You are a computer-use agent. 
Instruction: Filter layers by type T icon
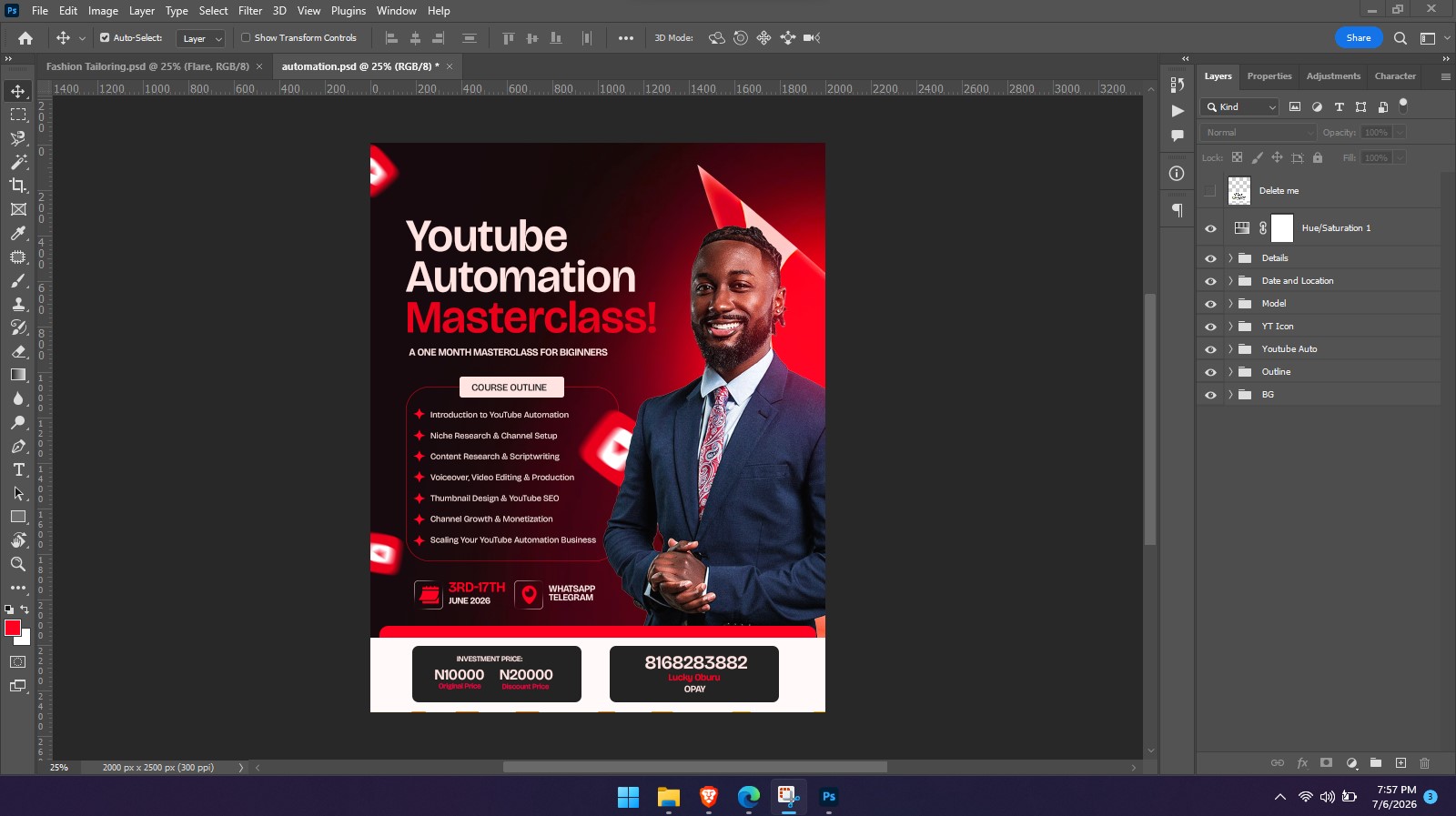tap(1339, 107)
